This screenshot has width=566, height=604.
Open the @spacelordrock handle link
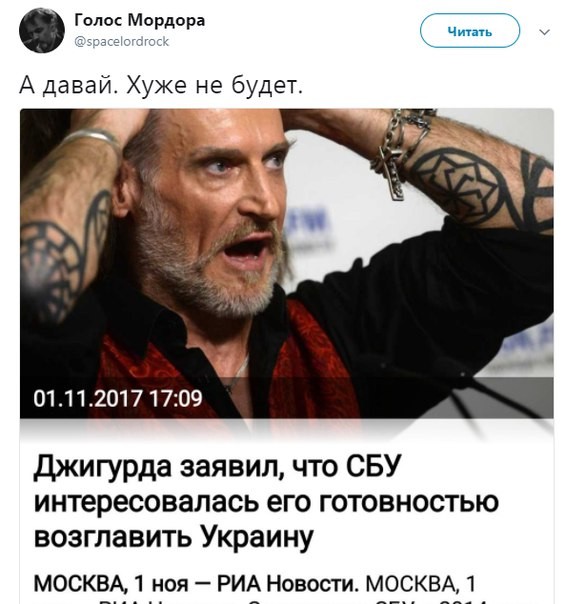(121, 42)
